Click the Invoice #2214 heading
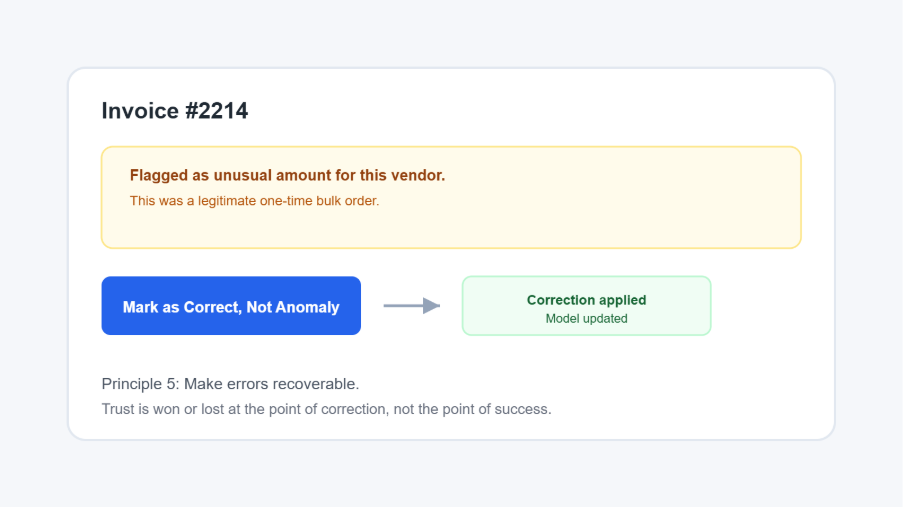The image size is (903, 507). (174, 111)
